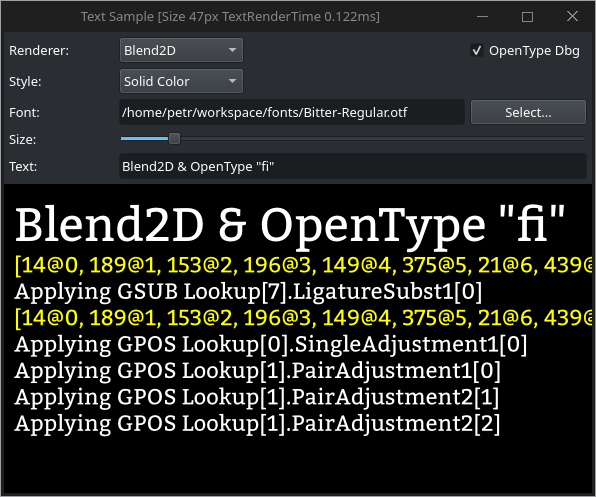Click the Select... font button
This screenshot has height=497, width=596.
[528, 112]
